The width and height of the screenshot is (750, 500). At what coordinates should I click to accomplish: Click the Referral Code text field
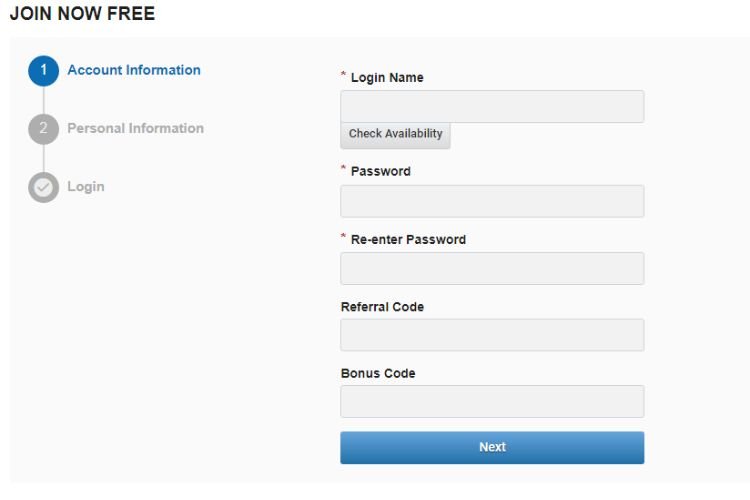[492, 335]
